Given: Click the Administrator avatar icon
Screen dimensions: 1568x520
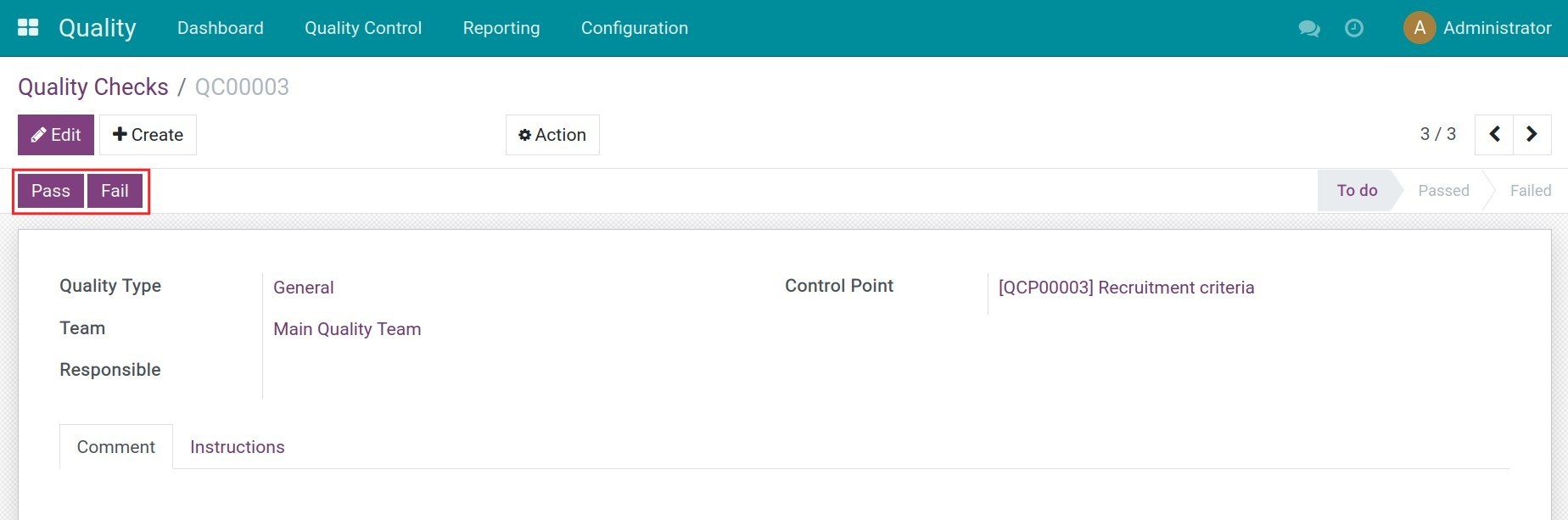Looking at the screenshot, I should point(1419,28).
